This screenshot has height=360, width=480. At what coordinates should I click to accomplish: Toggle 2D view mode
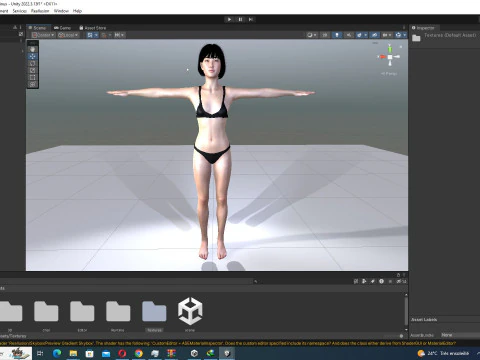pos(325,35)
